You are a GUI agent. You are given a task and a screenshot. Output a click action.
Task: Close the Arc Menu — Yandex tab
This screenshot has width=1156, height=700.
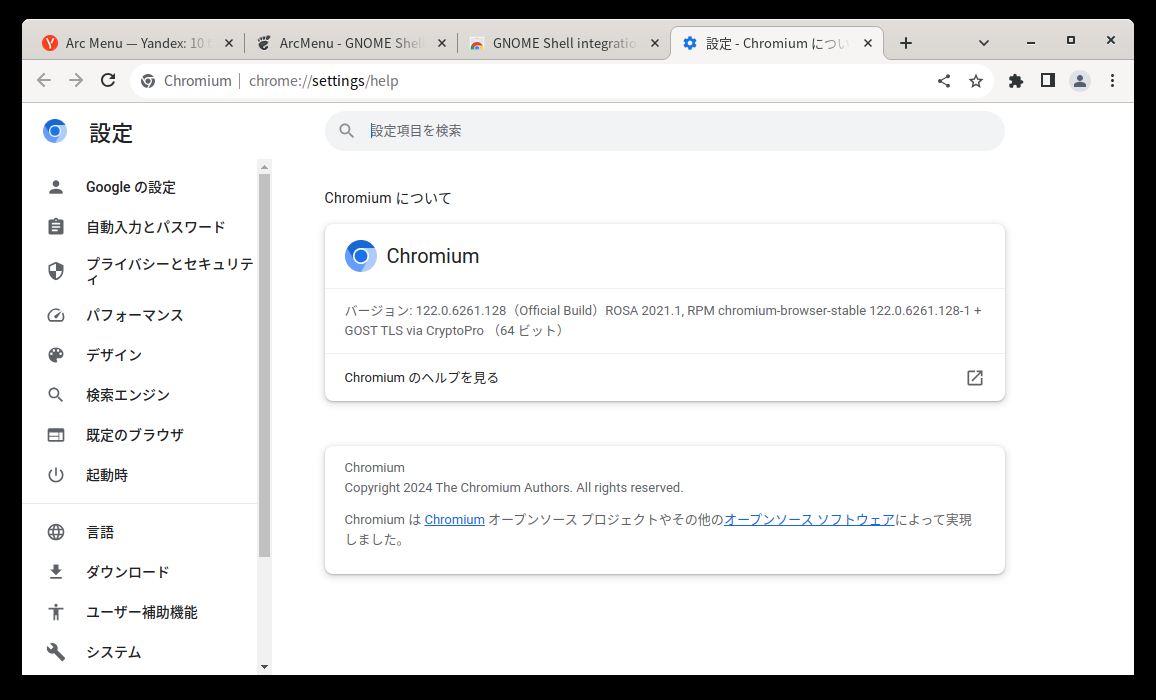(x=229, y=44)
